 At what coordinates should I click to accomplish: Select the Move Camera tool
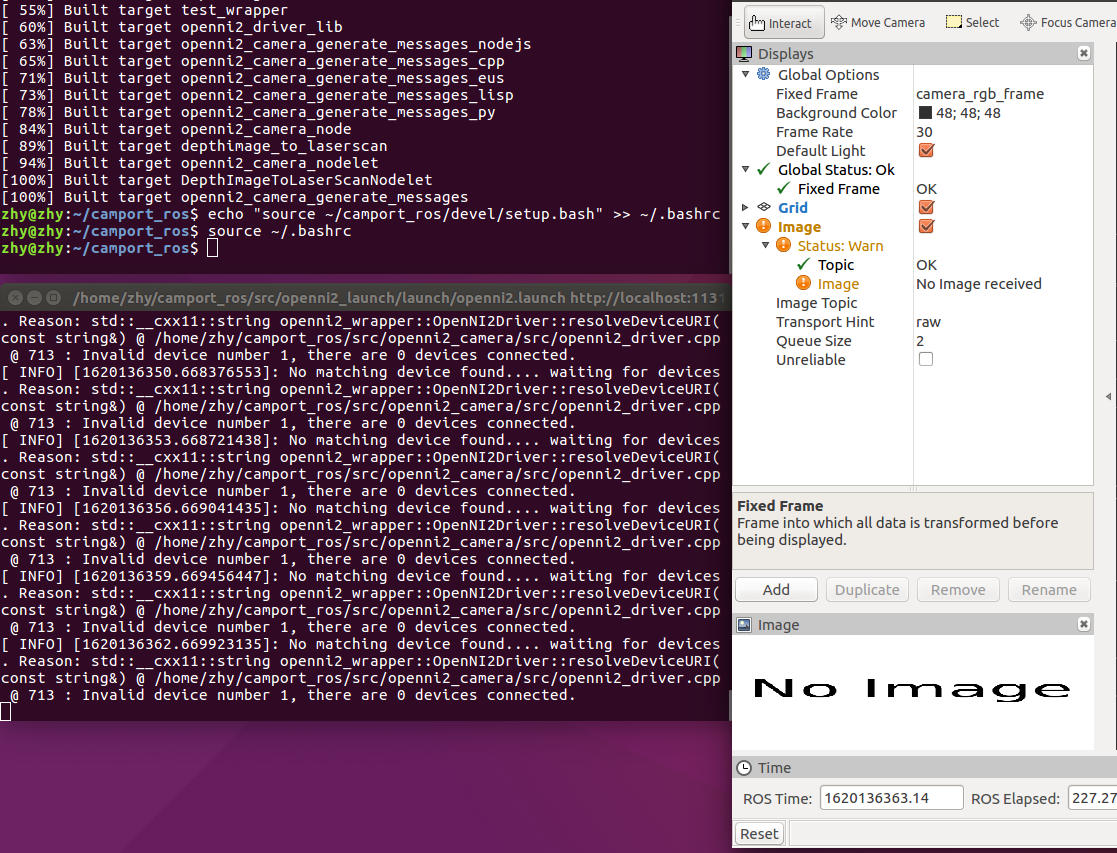pyautogui.click(x=878, y=22)
